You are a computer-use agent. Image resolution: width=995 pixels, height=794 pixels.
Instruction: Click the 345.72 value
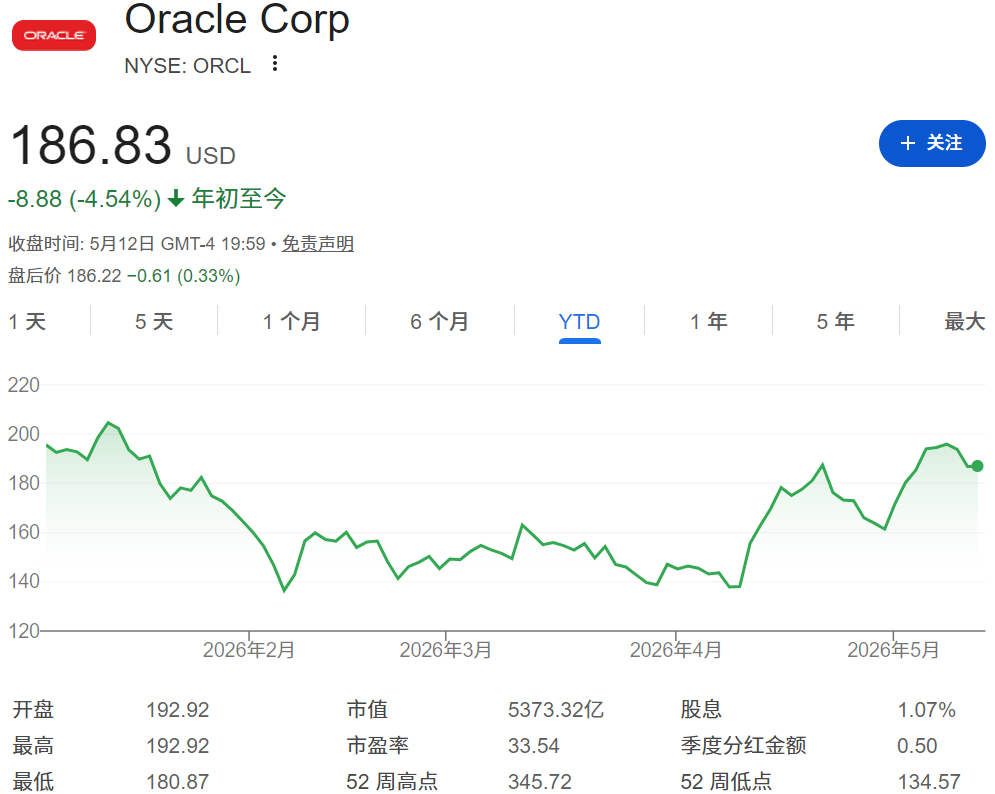(540, 782)
